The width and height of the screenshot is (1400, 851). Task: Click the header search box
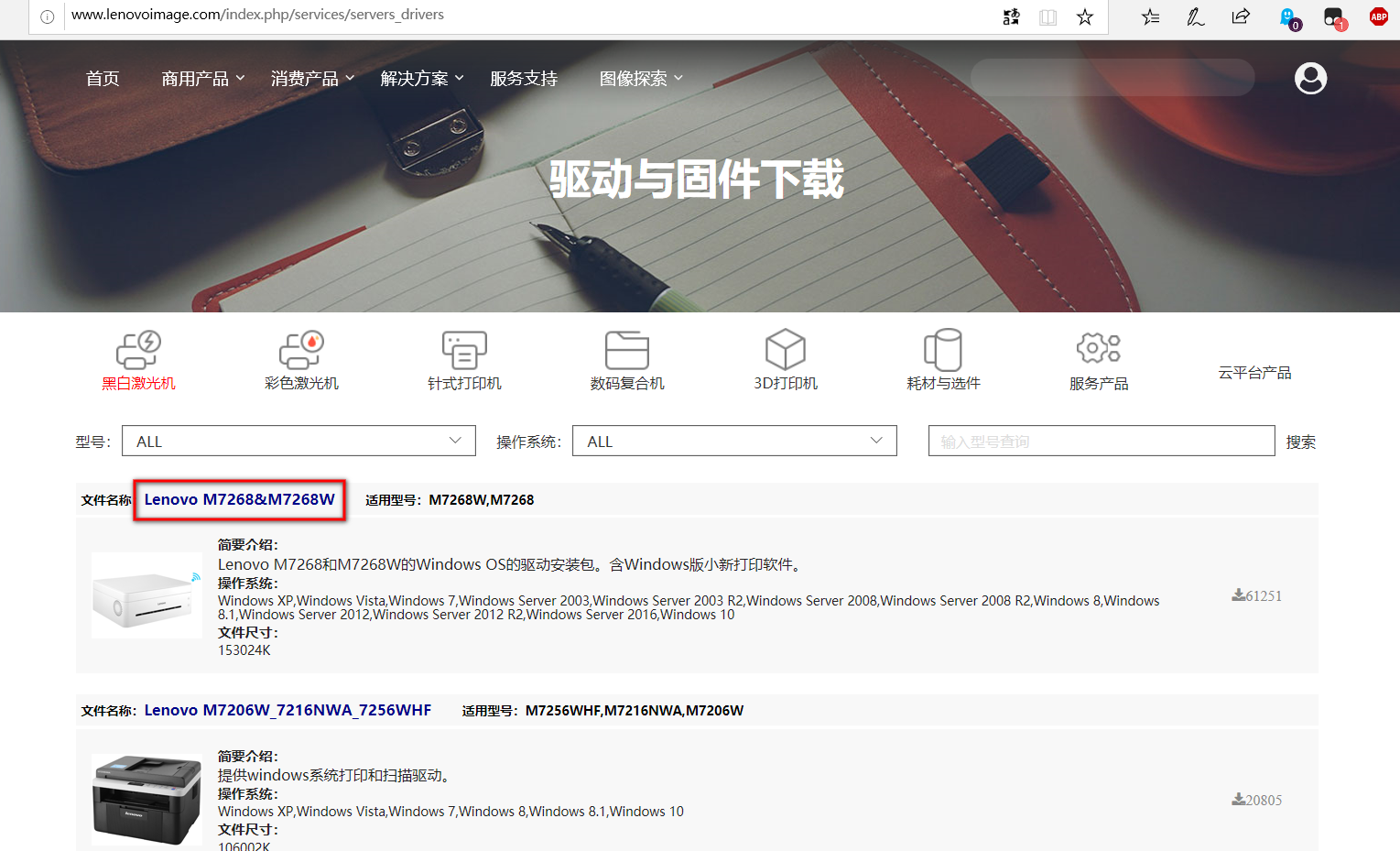point(1112,78)
